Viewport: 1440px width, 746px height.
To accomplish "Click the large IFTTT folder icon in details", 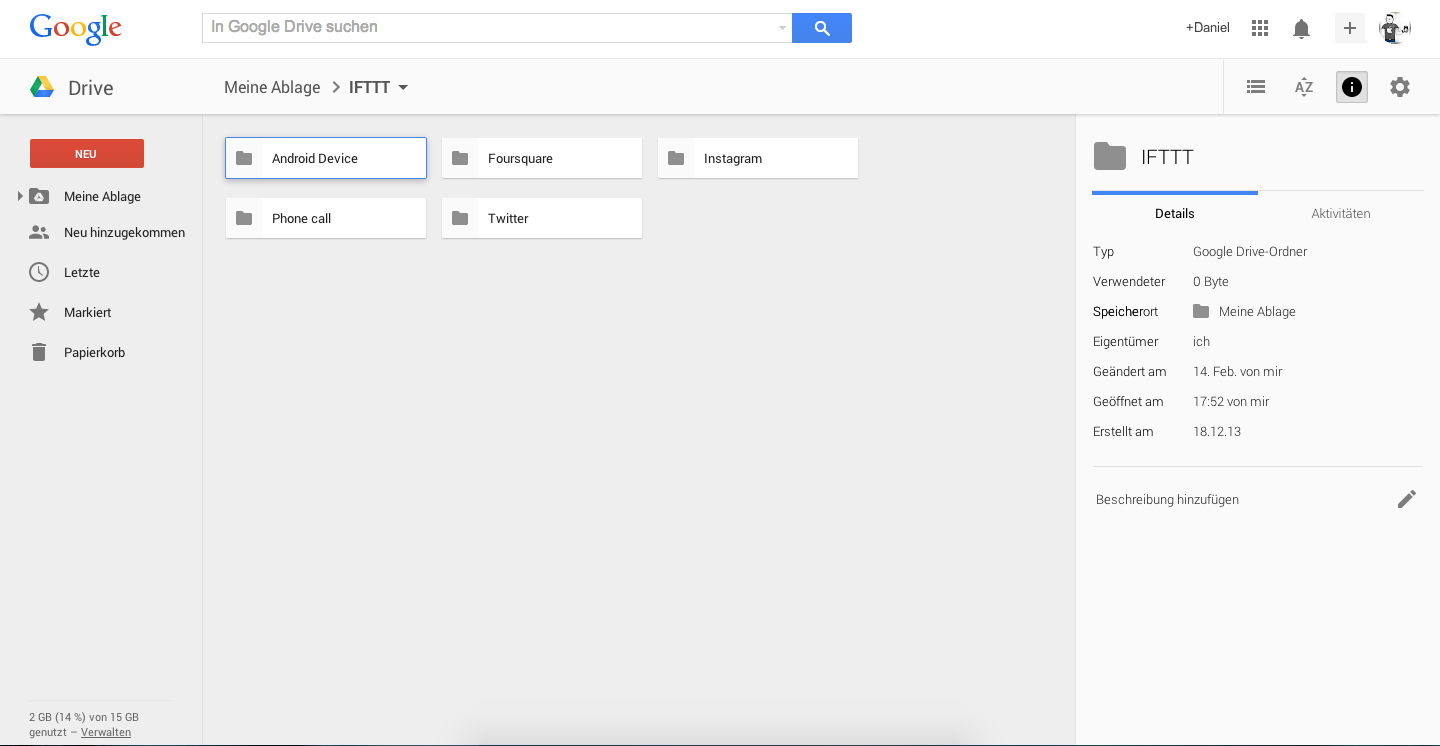I will (x=1109, y=157).
